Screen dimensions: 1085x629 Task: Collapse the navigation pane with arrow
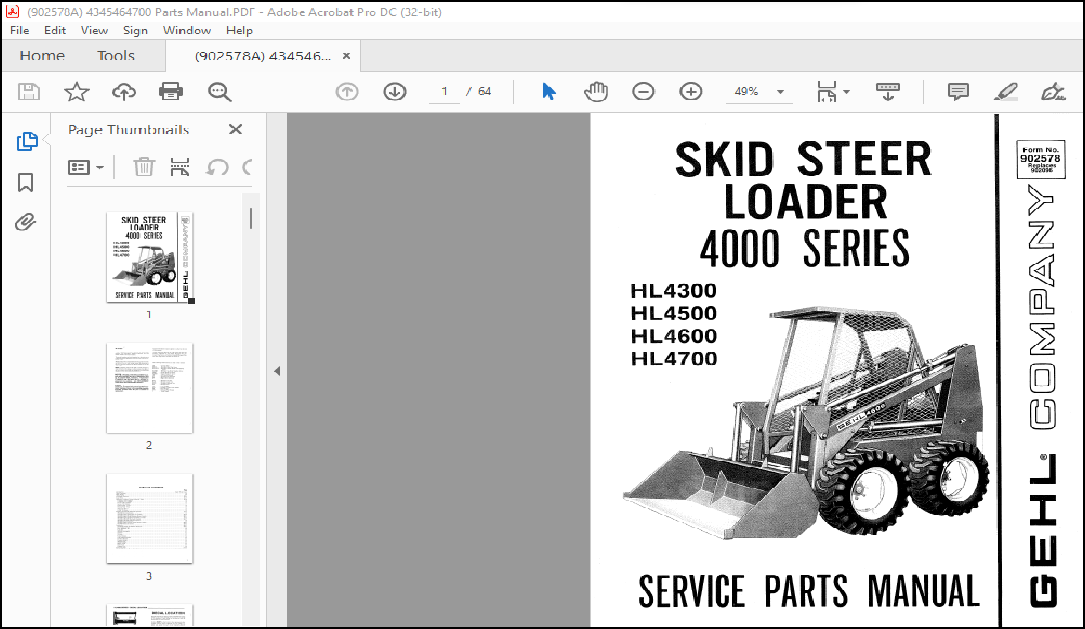coord(277,371)
